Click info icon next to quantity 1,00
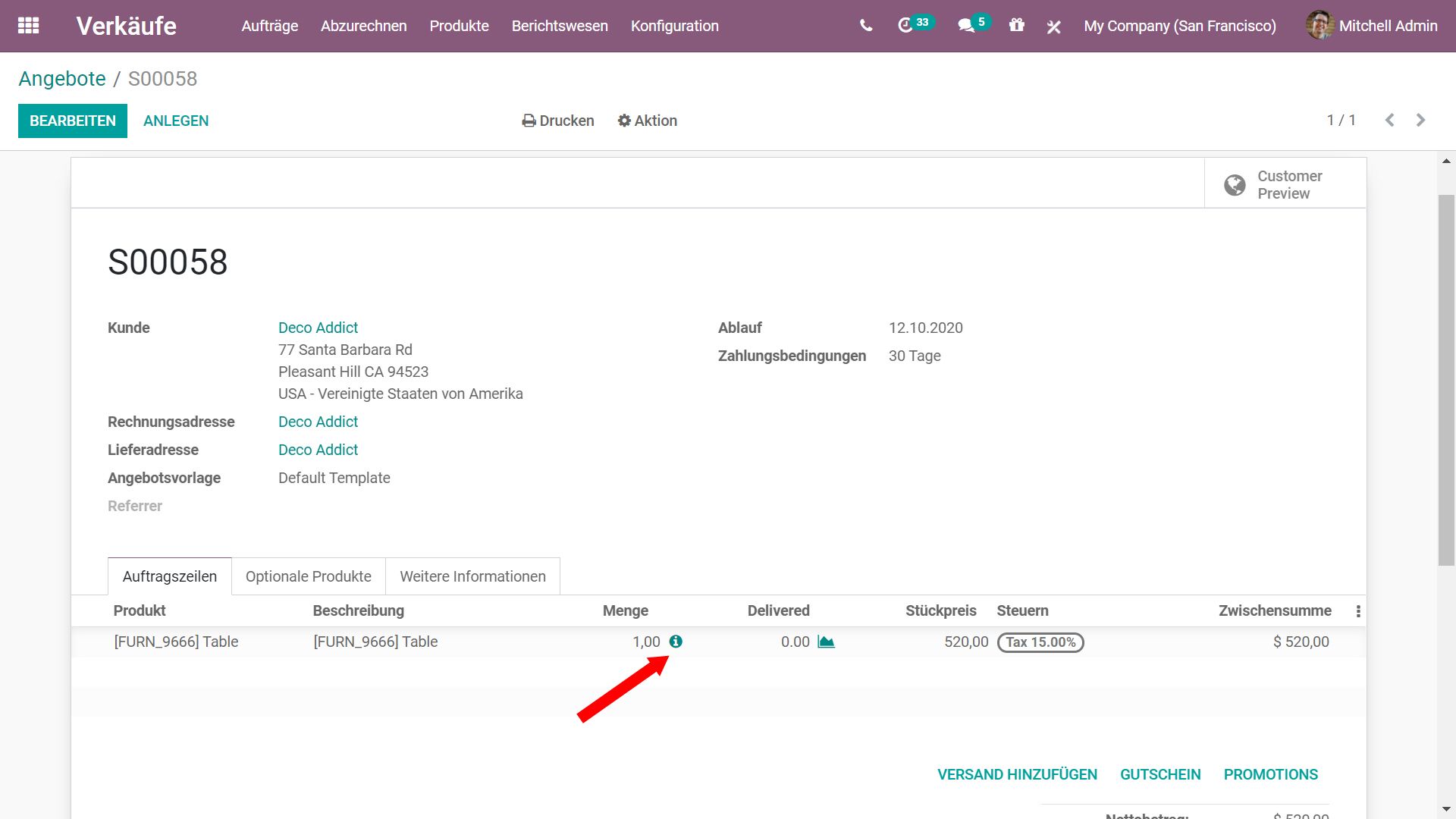1456x819 pixels. click(x=676, y=642)
